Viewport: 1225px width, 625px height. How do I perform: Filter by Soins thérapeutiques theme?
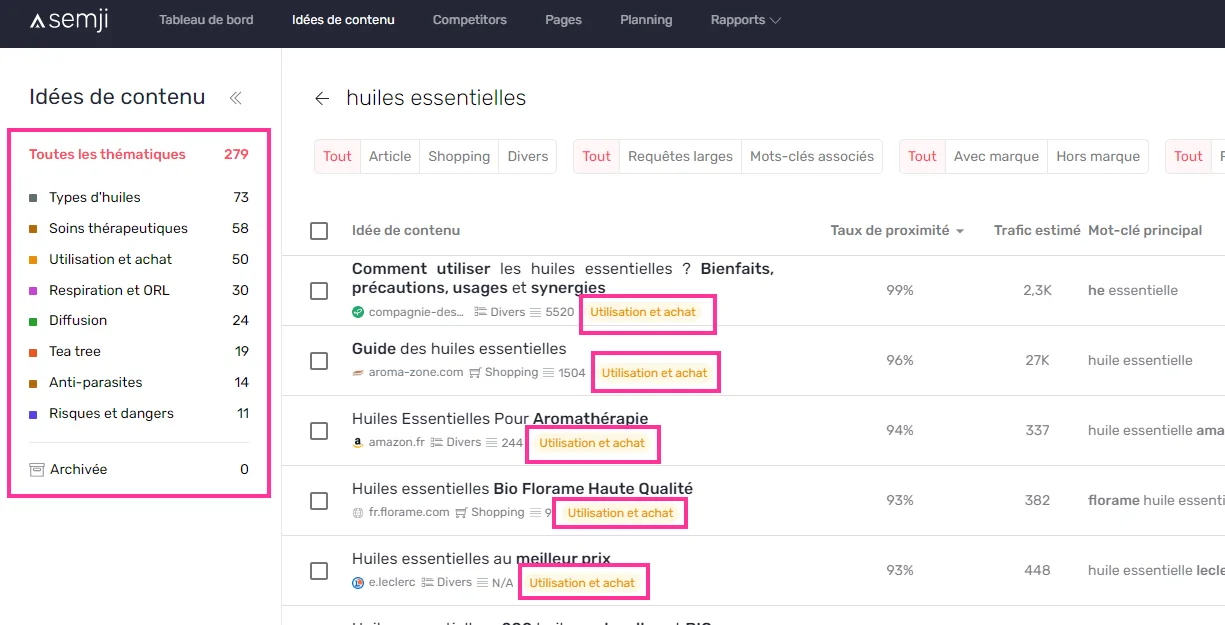coord(139,228)
